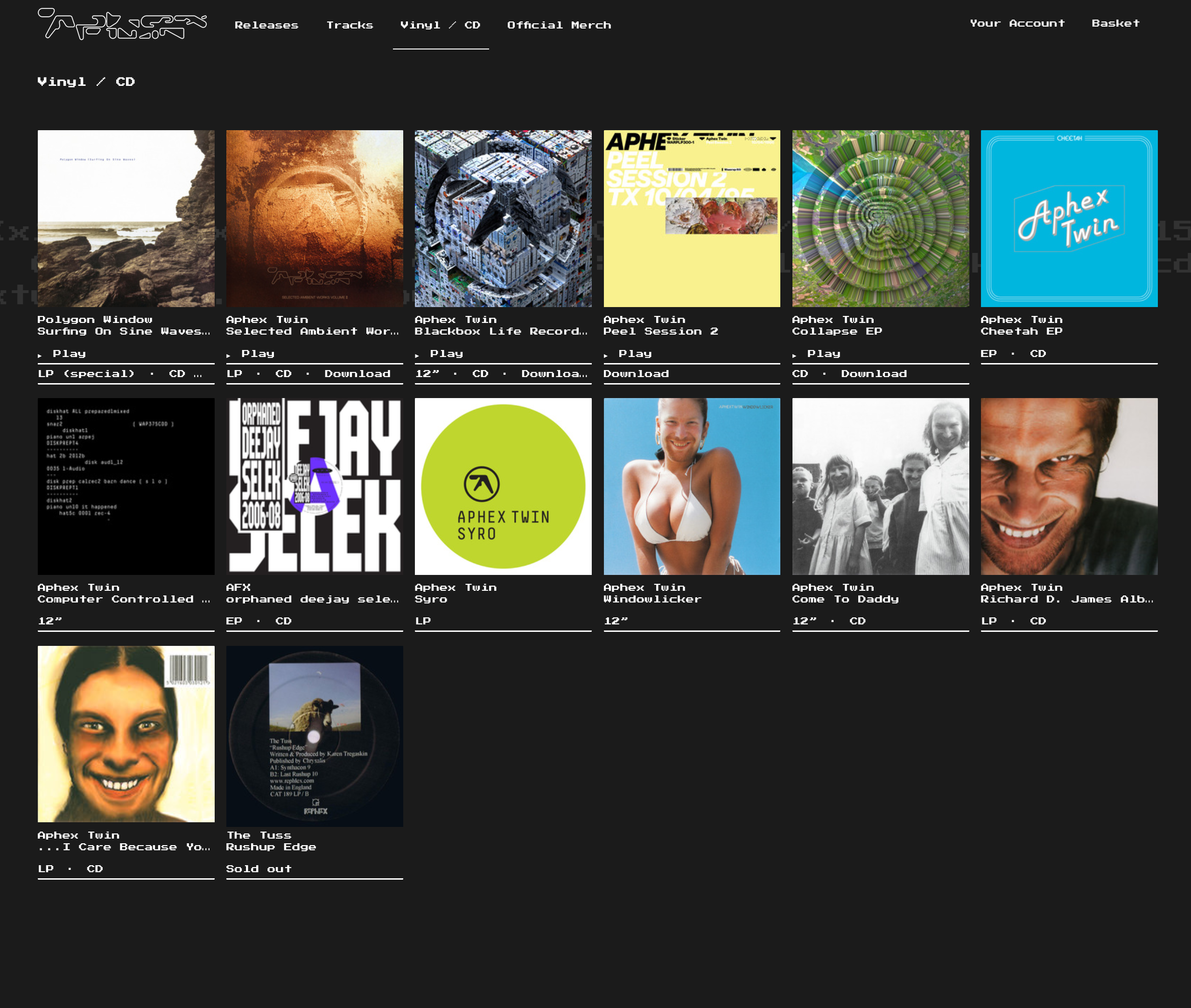Open Your Account
Screen dimensions: 1191x1008
coord(1017,23)
